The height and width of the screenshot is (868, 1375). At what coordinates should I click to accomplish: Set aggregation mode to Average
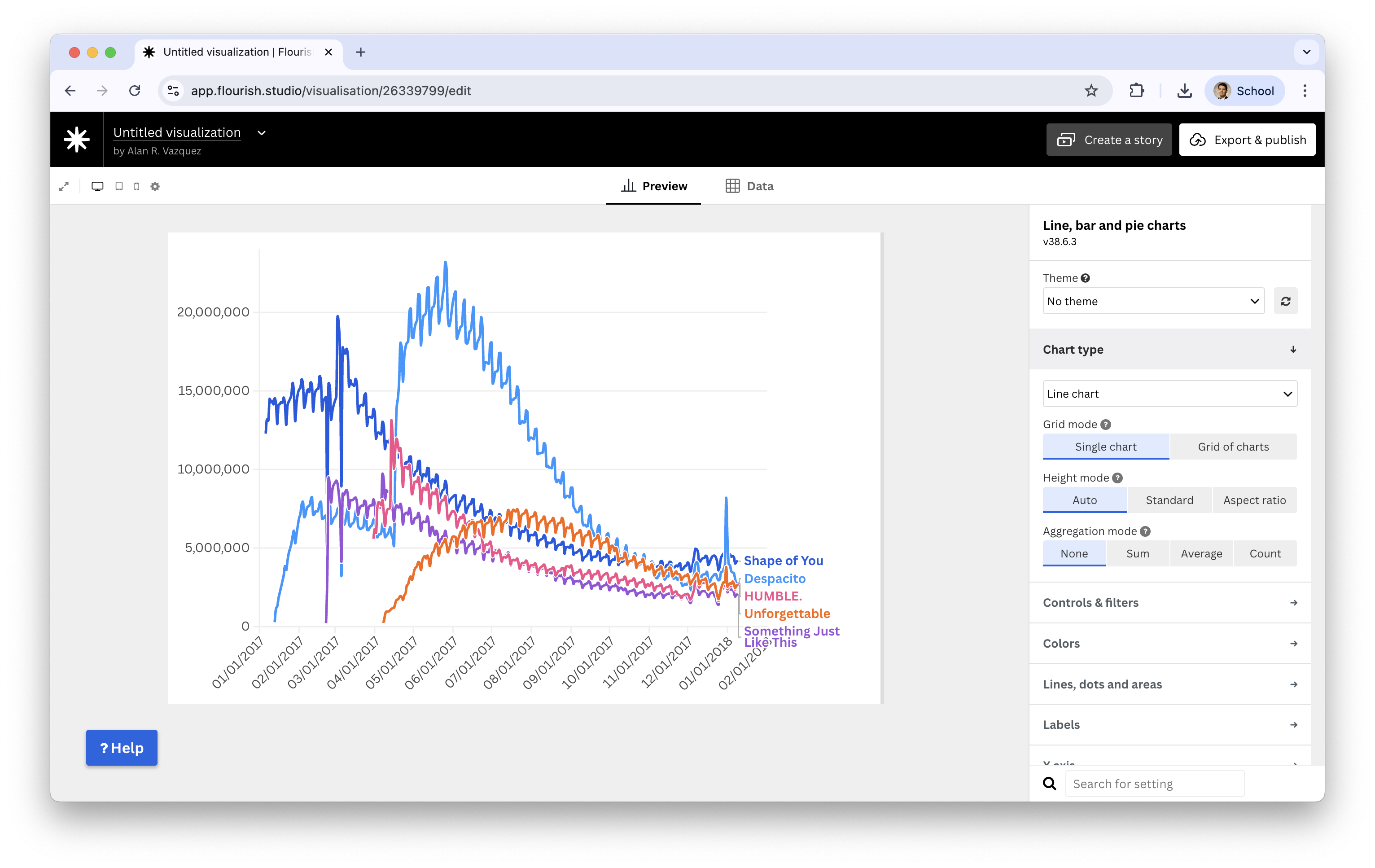[1201, 553]
